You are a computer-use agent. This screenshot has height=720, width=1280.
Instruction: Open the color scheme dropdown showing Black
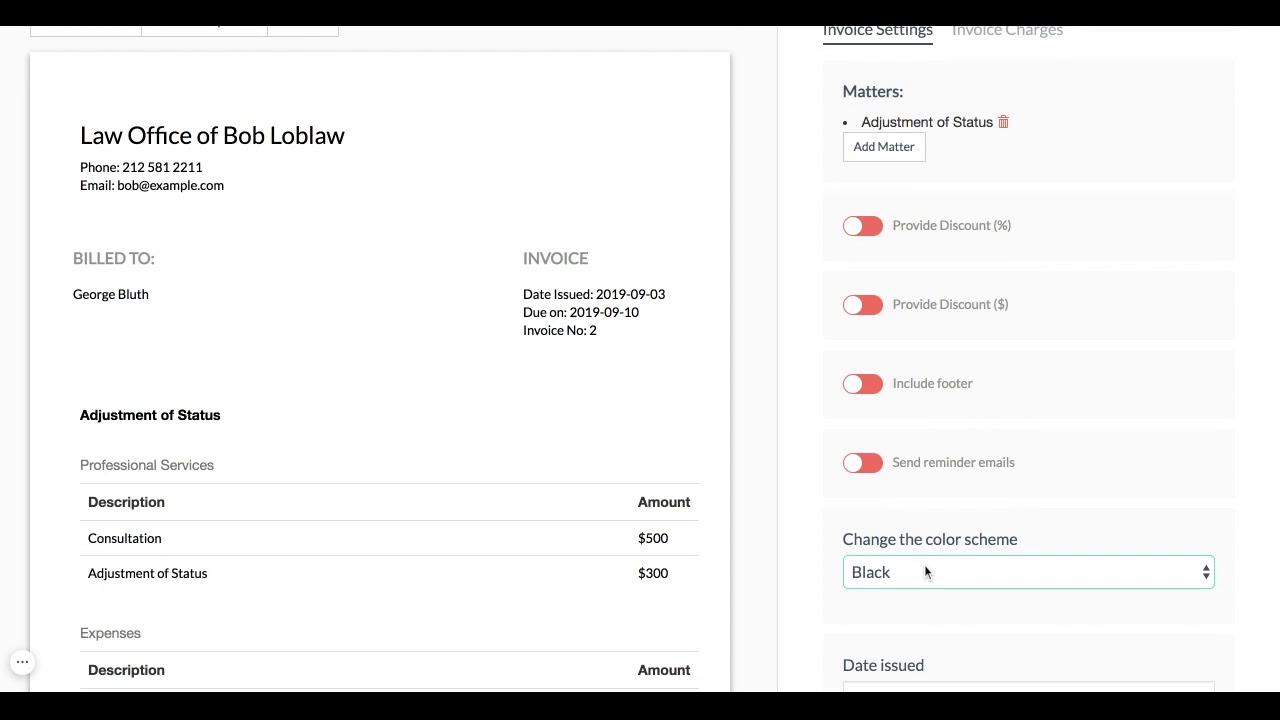tap(1028, 572)
